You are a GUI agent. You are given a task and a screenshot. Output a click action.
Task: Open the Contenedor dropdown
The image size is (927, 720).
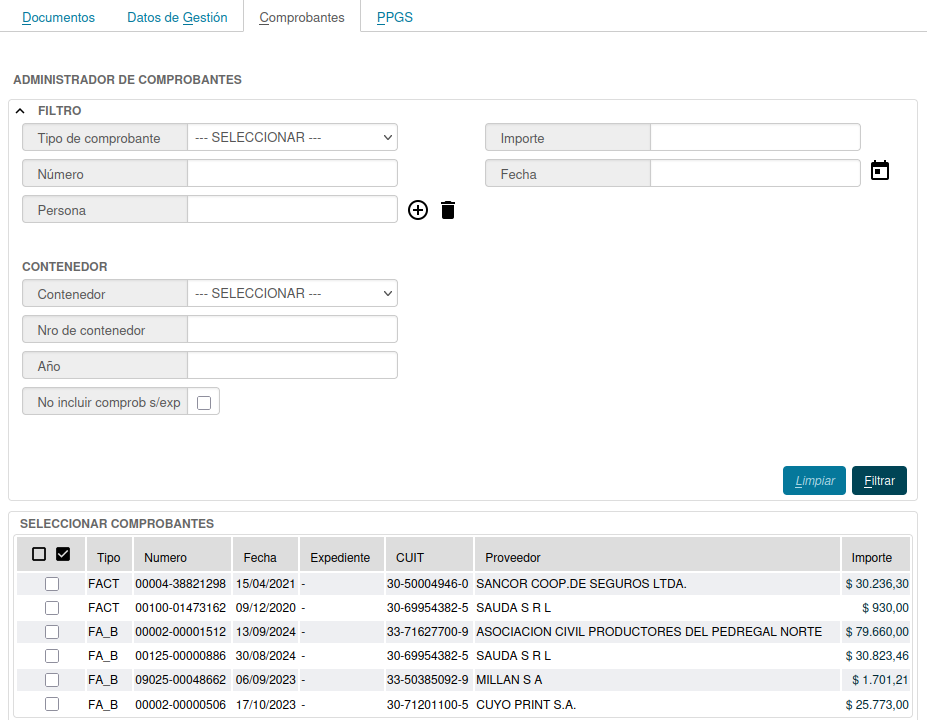[292, 293]
